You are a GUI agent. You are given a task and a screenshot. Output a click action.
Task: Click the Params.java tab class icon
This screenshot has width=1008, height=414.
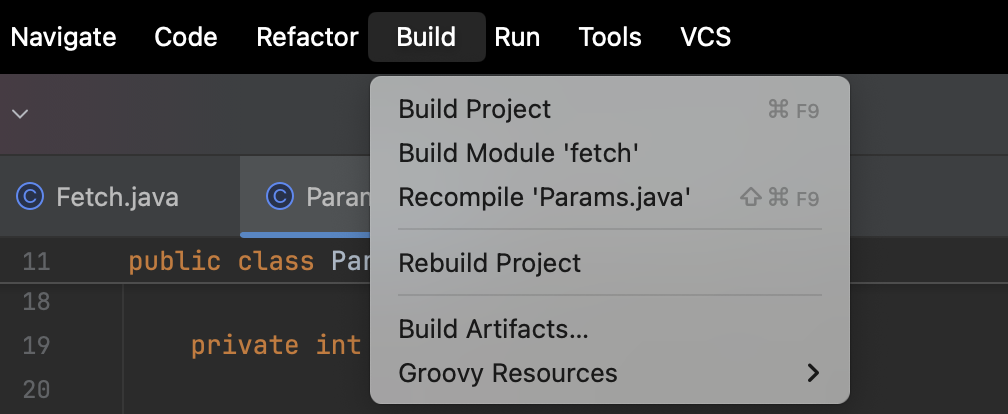click(x=281, y=197)
